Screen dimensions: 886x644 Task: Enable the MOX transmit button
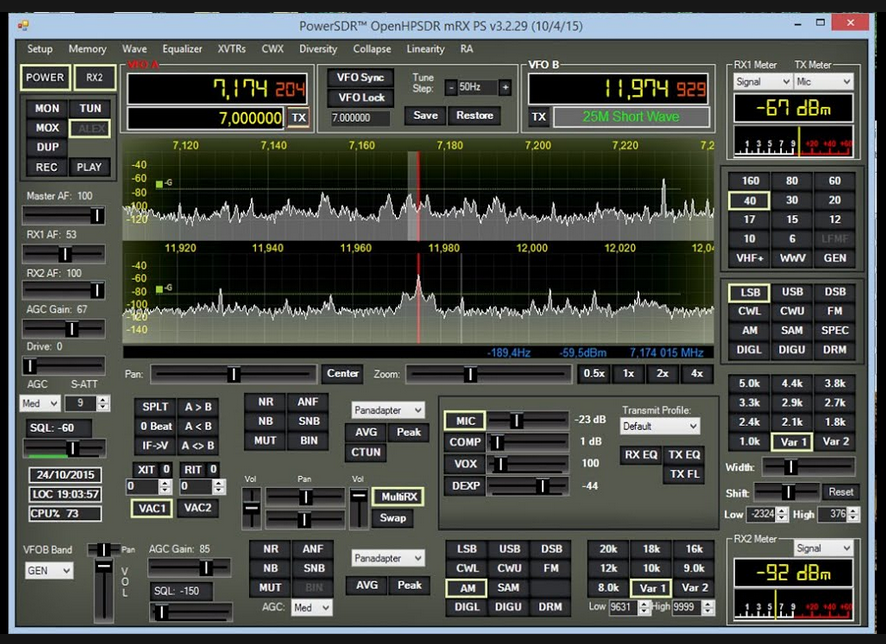47,128
